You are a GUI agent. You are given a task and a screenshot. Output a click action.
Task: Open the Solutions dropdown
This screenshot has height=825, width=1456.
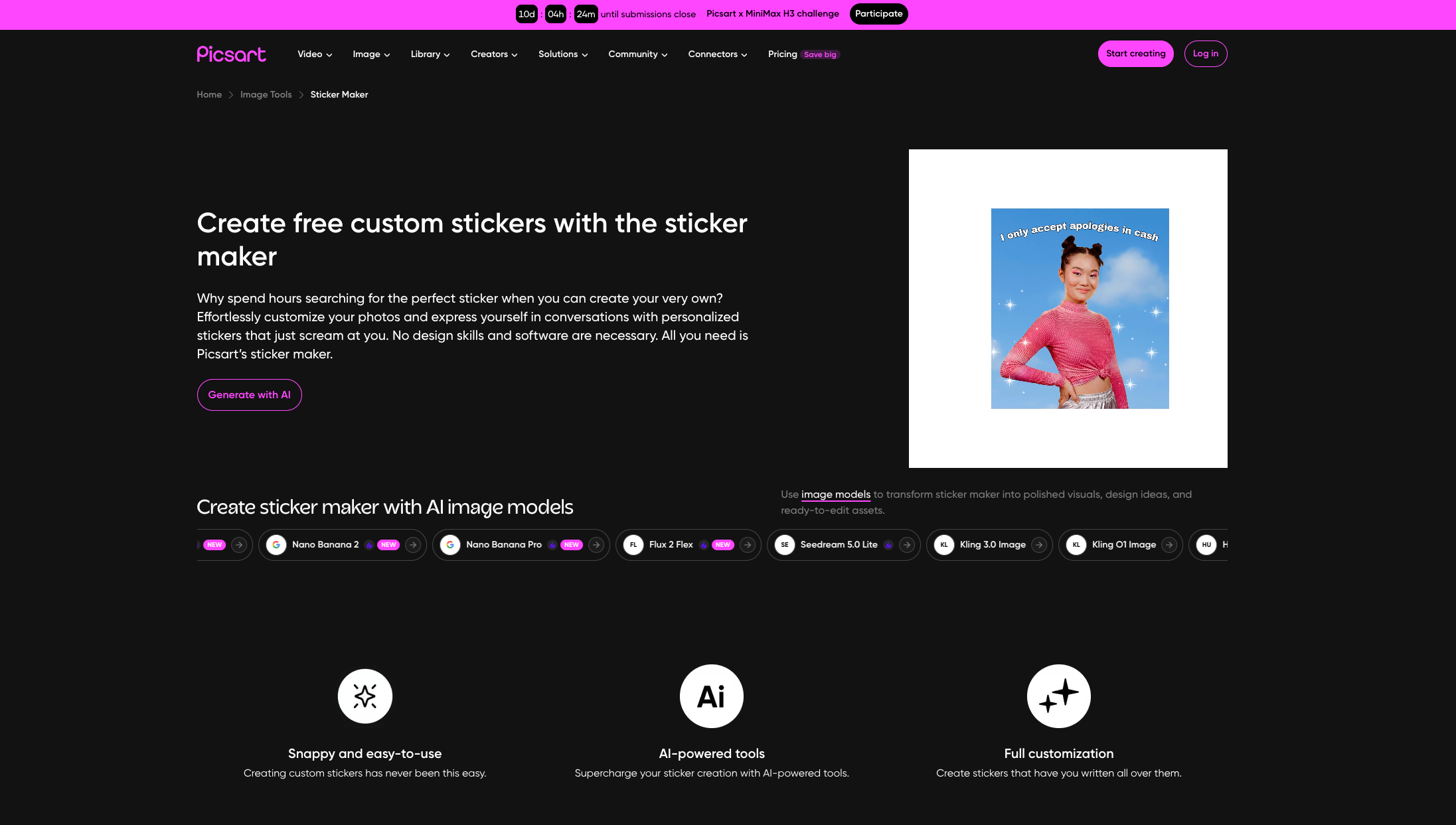pos(563,54)
